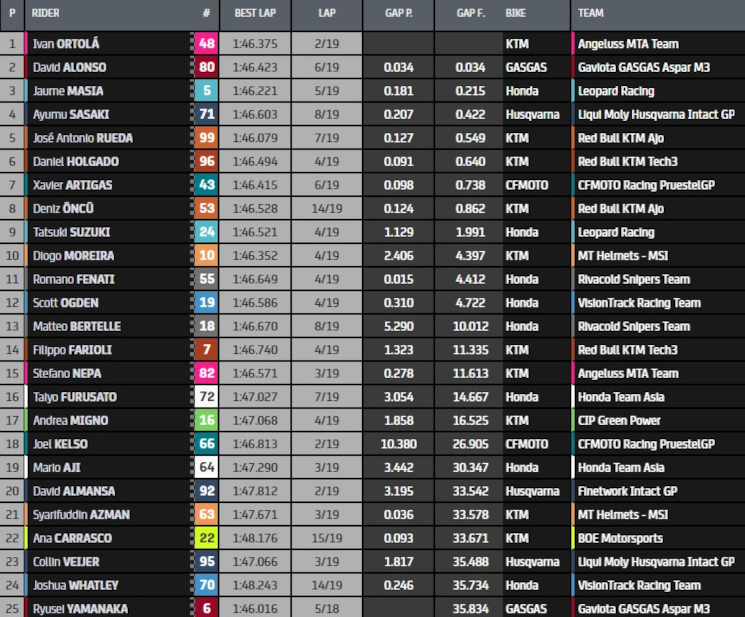Select rider Matteo BERTELLE
745x617 pixels.
(x=76, y=326)
